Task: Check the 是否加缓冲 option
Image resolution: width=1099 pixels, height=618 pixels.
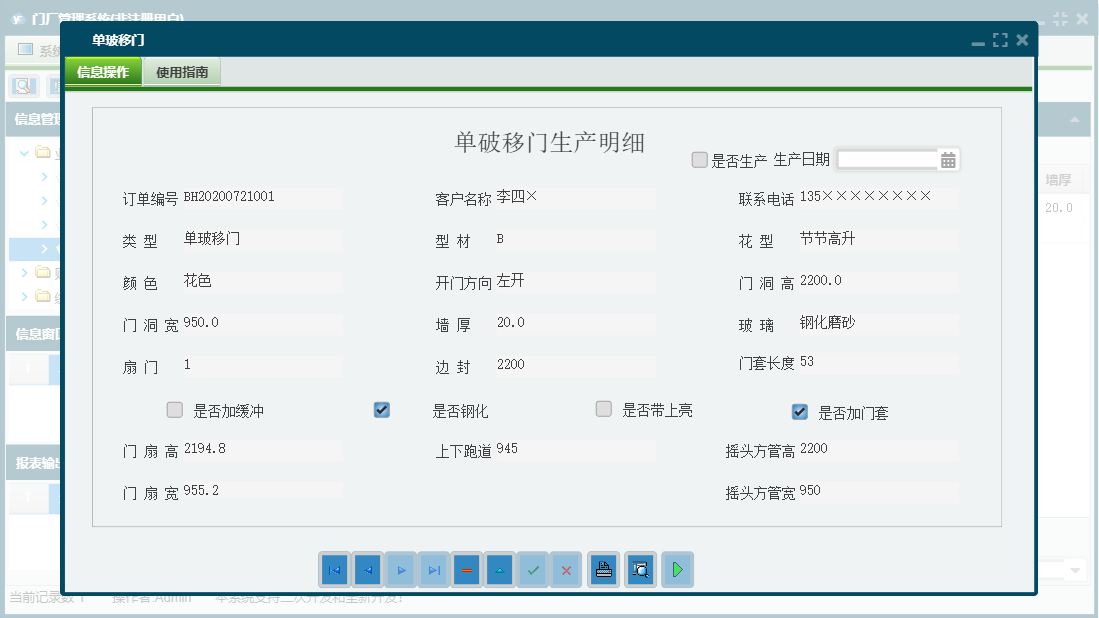Action: point(174,409)
